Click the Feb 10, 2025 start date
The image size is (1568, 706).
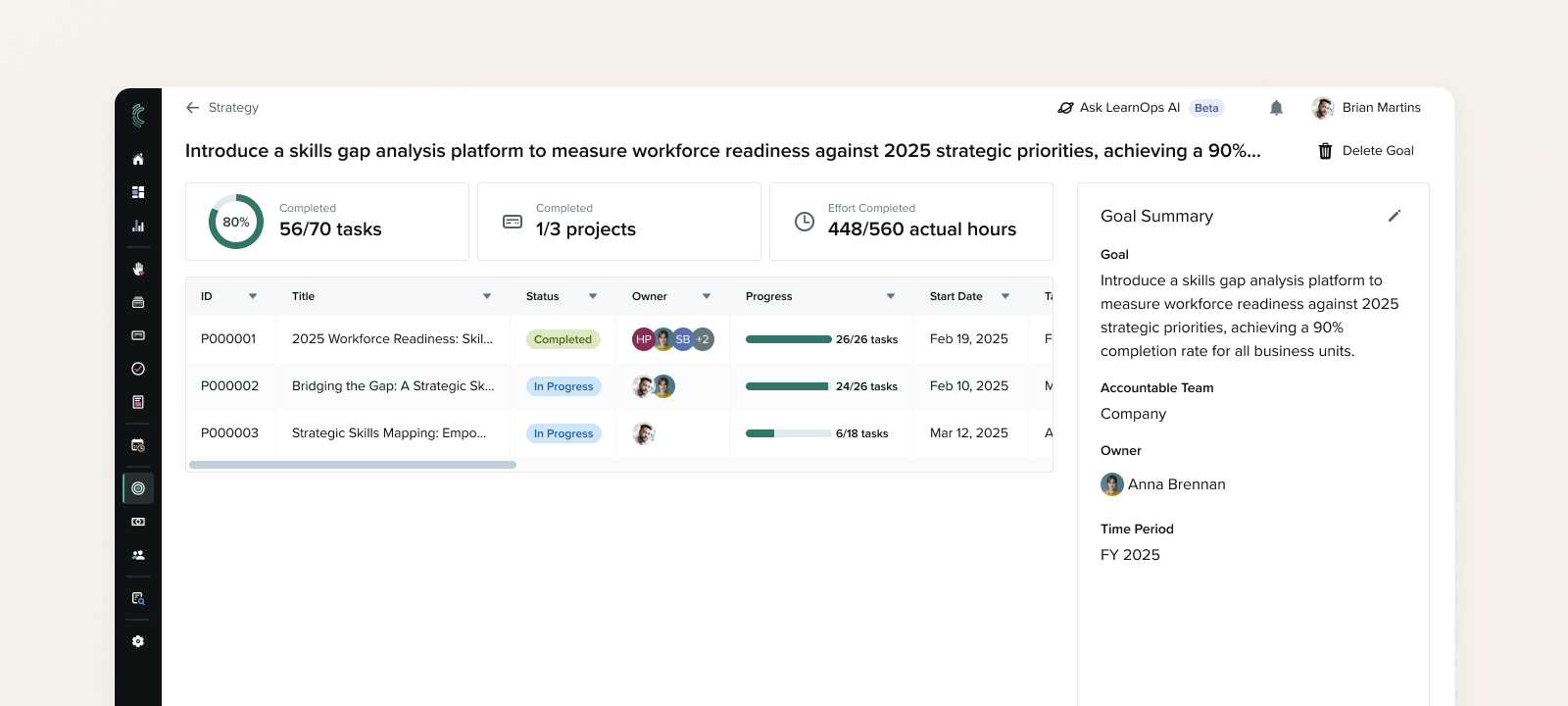coord(969,386)
